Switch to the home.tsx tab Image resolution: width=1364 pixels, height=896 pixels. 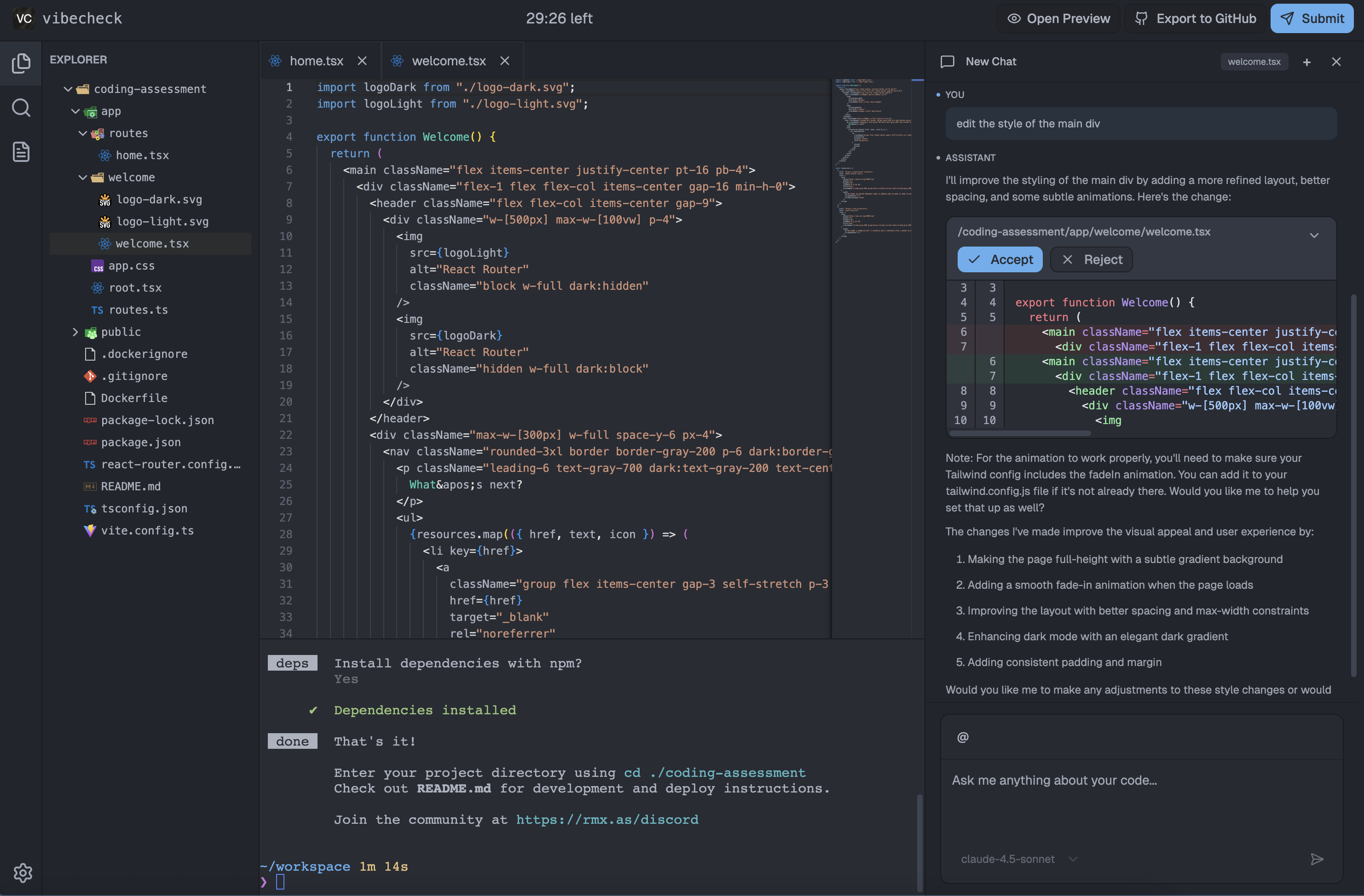pos(316,60)
